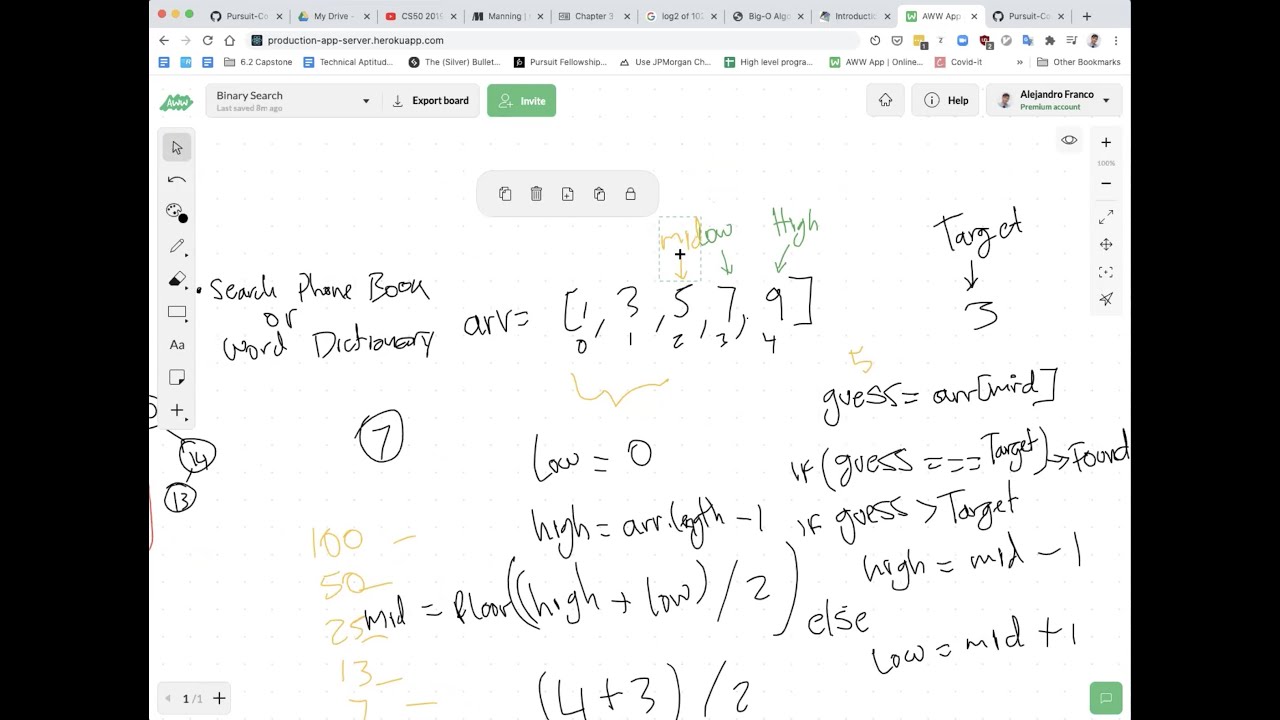Open the color palette tool
The height and width of the screenshot is (720, 1280).
[176, 212]
